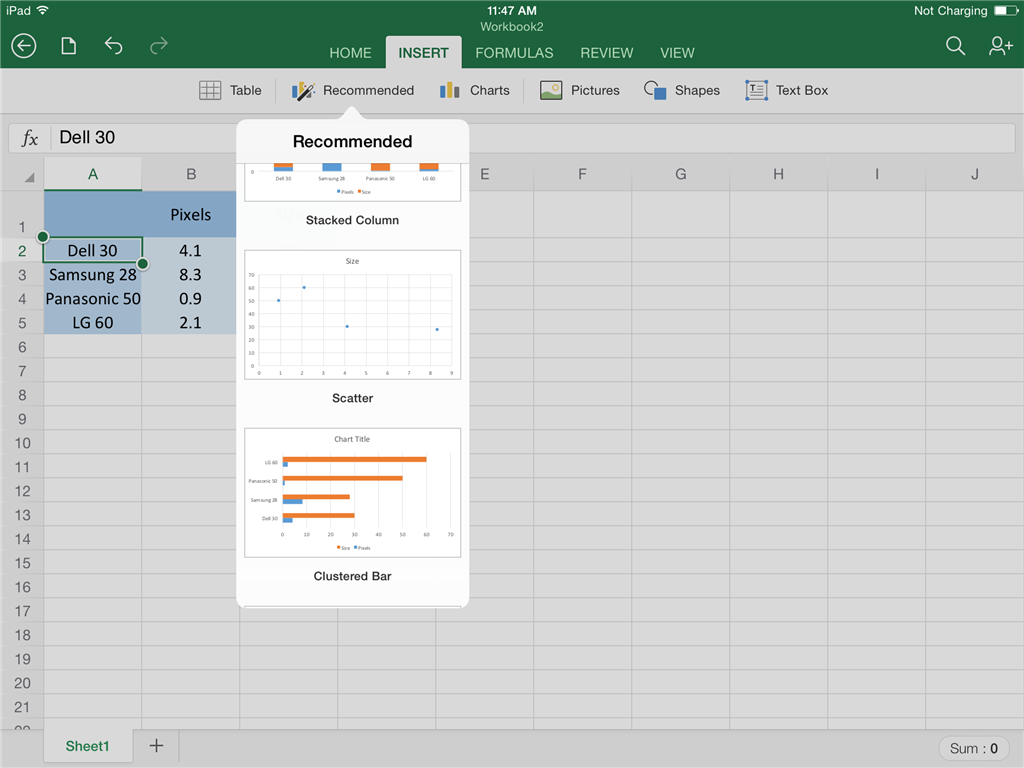Screen dimensions: 1024x768
Task: Click the battery status icon
Action: (1005, 10)
